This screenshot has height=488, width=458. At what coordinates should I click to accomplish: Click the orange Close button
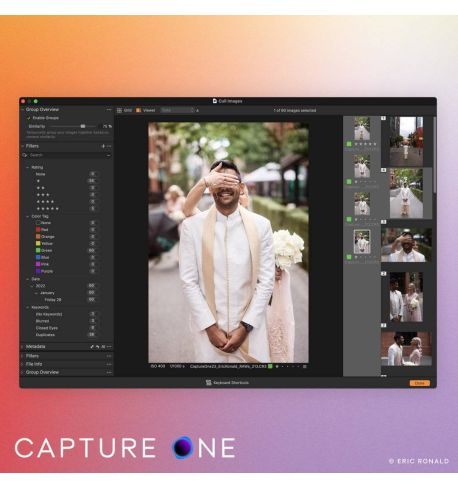pyautogui.click(x=420, y=383)
